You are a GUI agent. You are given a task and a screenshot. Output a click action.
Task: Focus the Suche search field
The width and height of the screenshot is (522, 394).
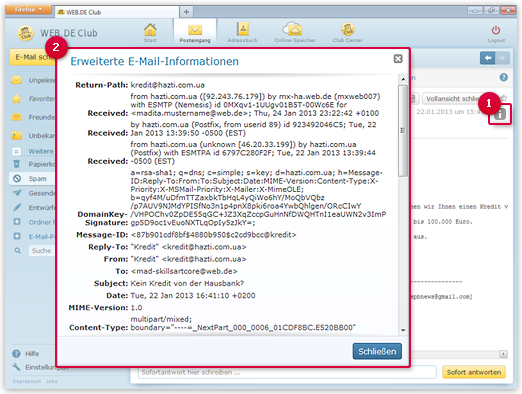[x=42, y=250]
